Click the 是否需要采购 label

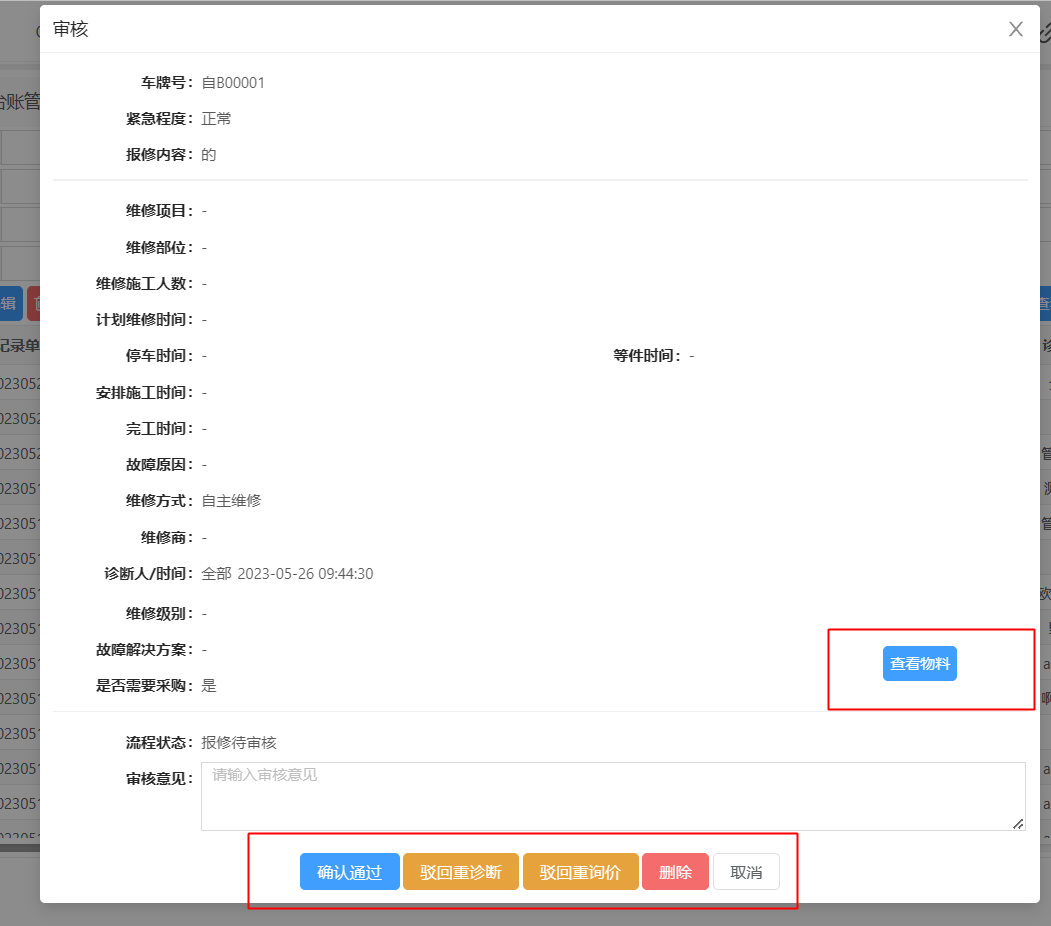click(145, 686)
